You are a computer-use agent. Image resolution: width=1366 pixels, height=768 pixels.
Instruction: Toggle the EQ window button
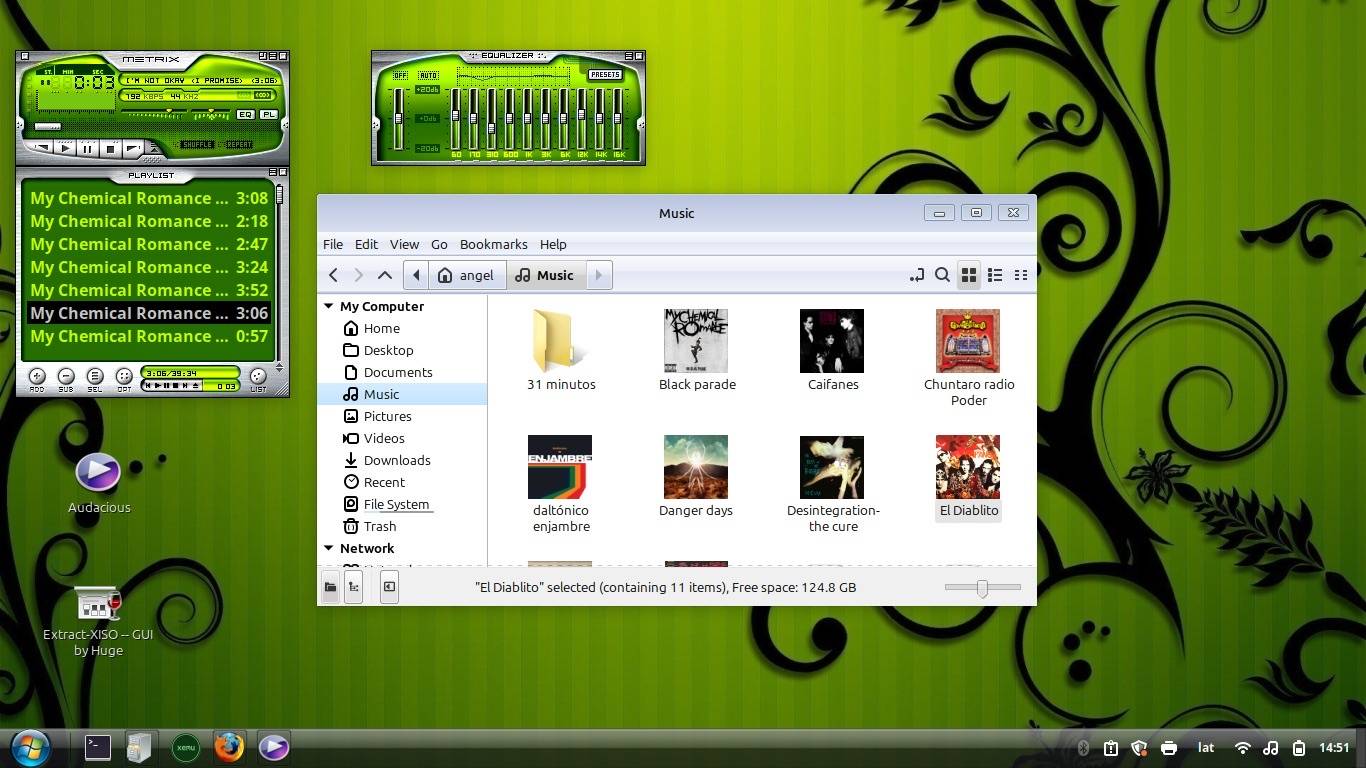(x=245, y=115)
